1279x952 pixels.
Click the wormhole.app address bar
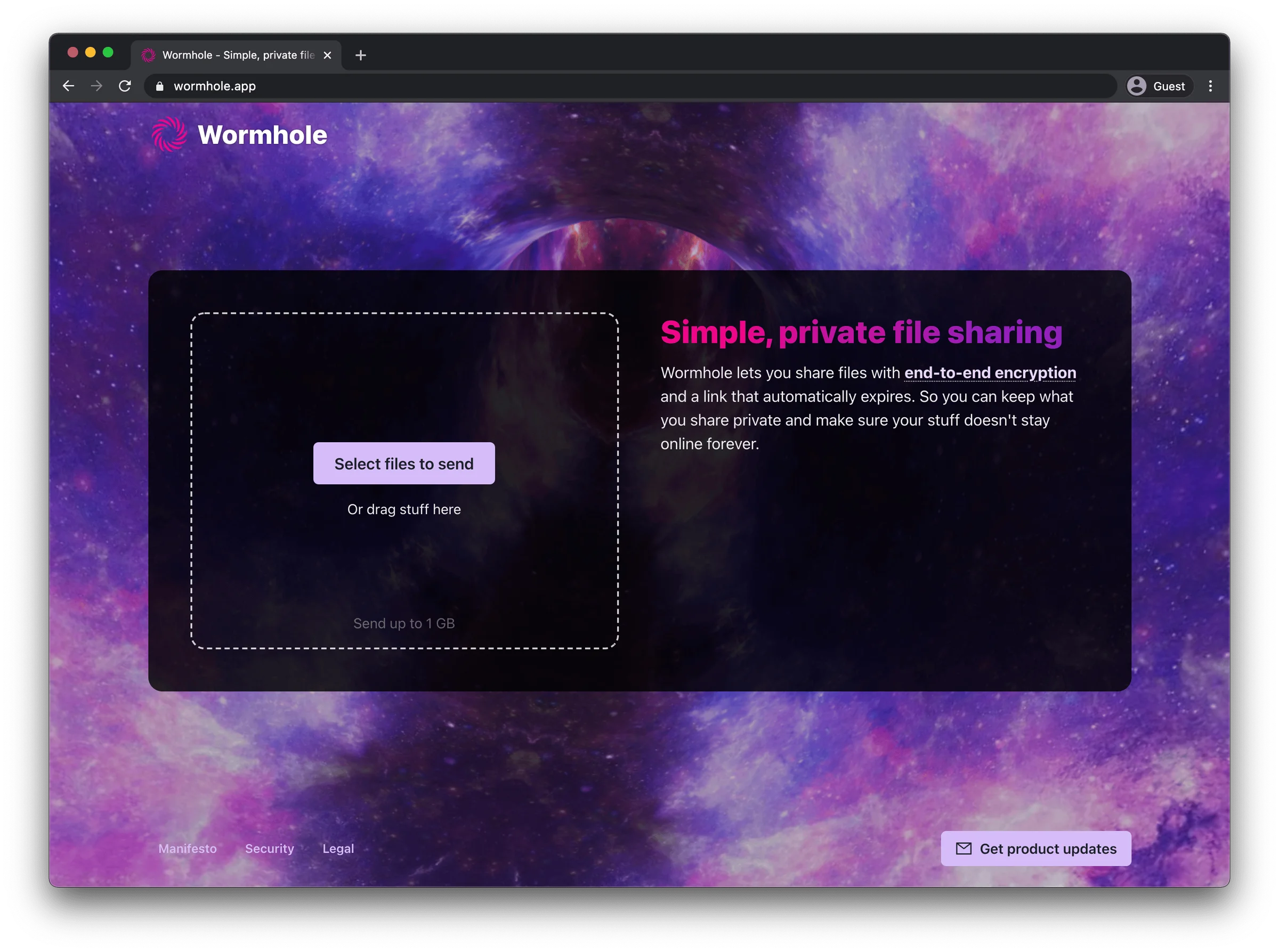(x=630, y=86)
